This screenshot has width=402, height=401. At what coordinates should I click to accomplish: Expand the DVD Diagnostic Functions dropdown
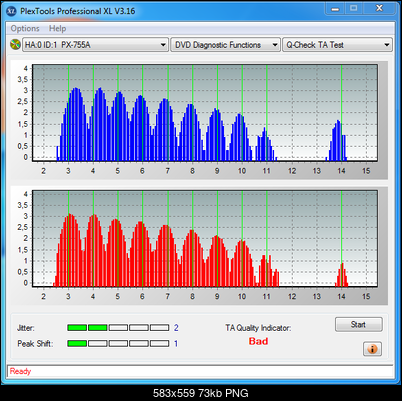[225, 45]
